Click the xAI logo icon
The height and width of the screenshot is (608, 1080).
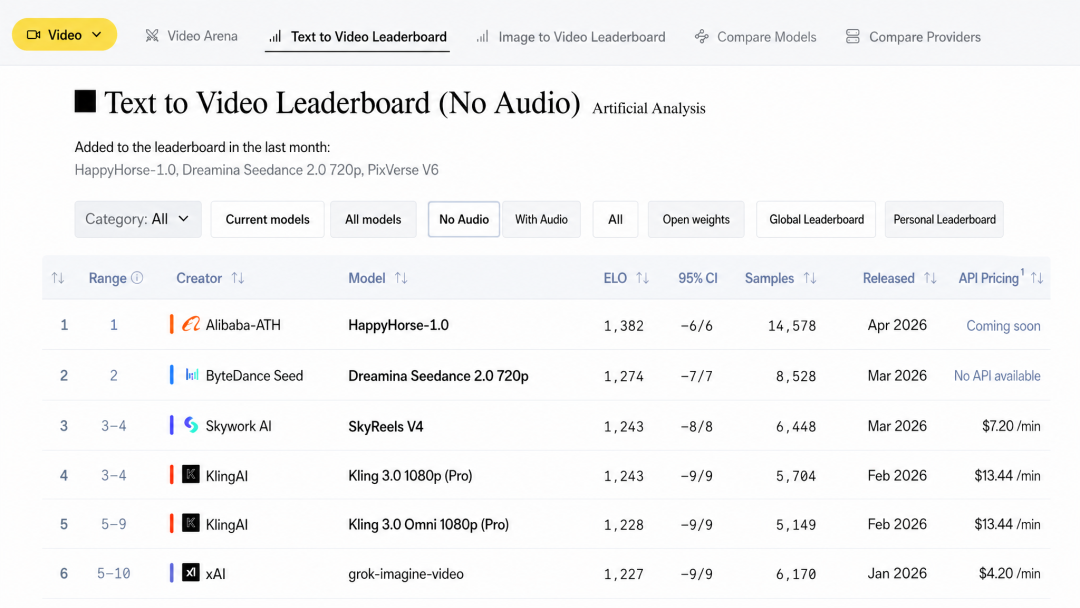(x=191, y=573)
